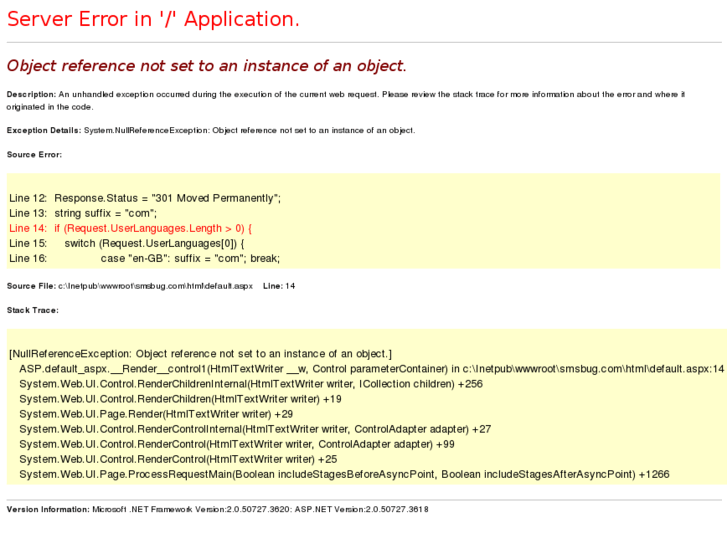Viewport: 727px width, 545px height.
Task: Click the RenderChildren +19 trace line
Action: pos(180,399)
